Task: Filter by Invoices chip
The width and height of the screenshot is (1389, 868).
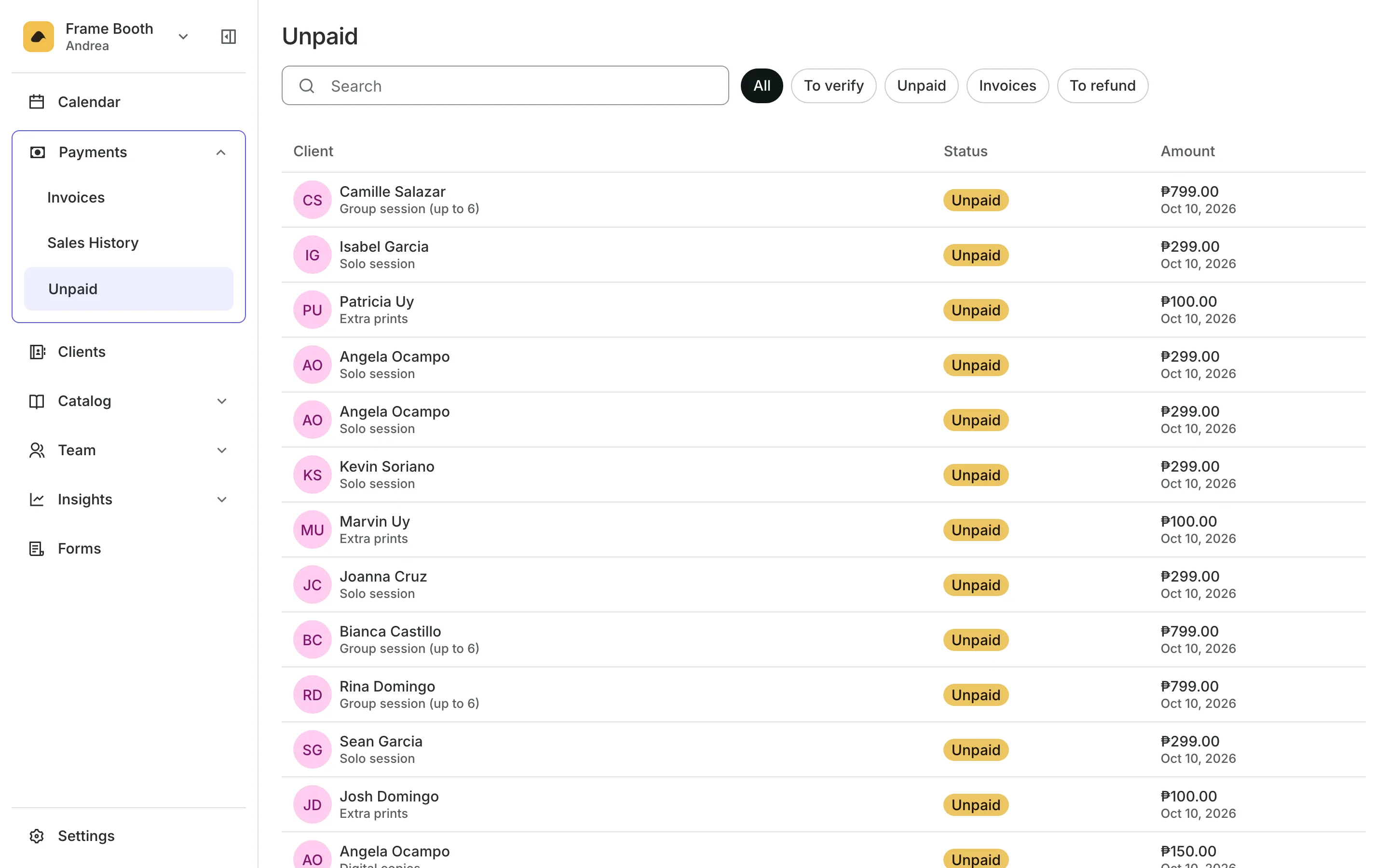Action: (1008, 85)
